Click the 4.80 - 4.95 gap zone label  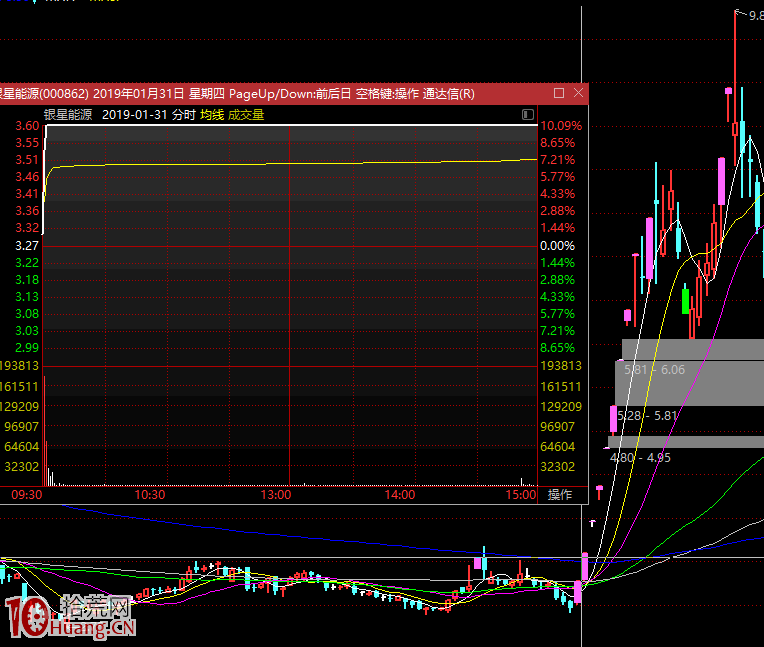(640, 458)
